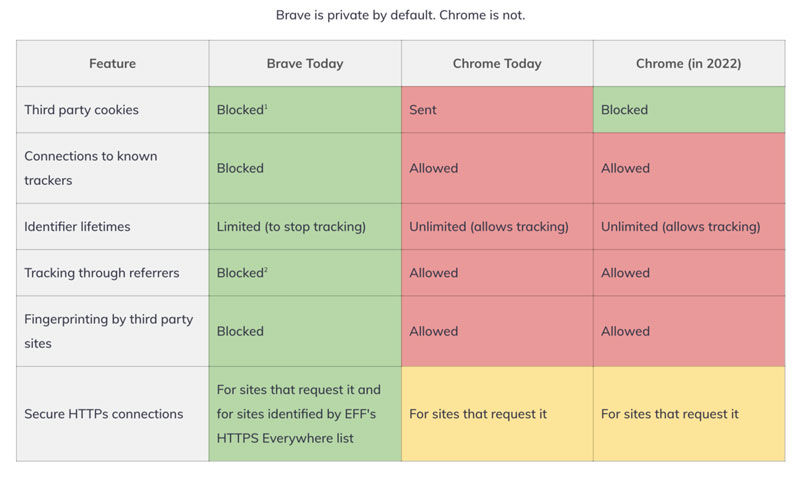Image resolution: width=800 pixels, height=478 pixels.
Task: Select the EFF's HTTPS Everywhere list cell
Action: [305, 414]
